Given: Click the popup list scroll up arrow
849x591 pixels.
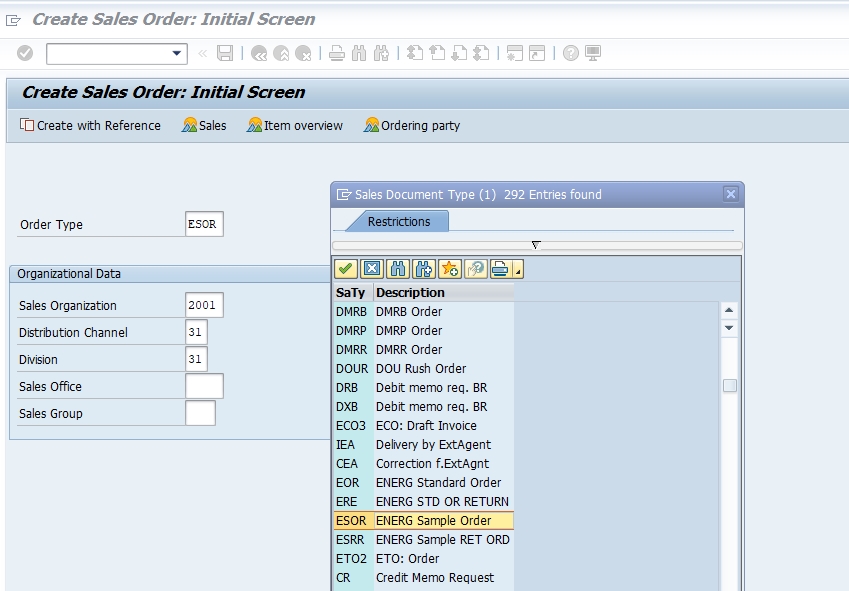Looking at the screenshot, I should click(x=729, y=310).
